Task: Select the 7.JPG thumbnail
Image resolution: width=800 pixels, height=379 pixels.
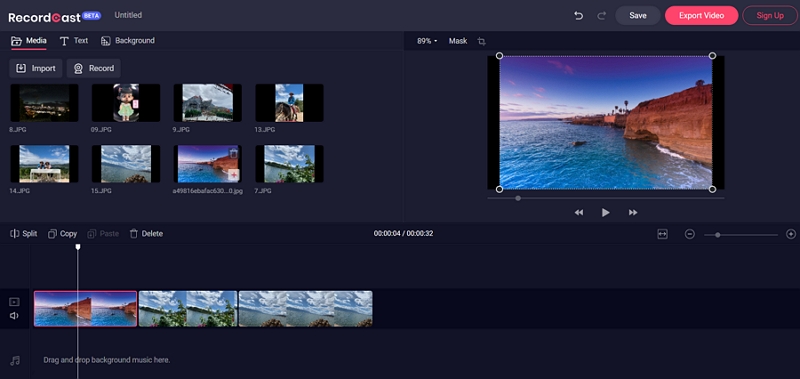Action: coord(289,164)
